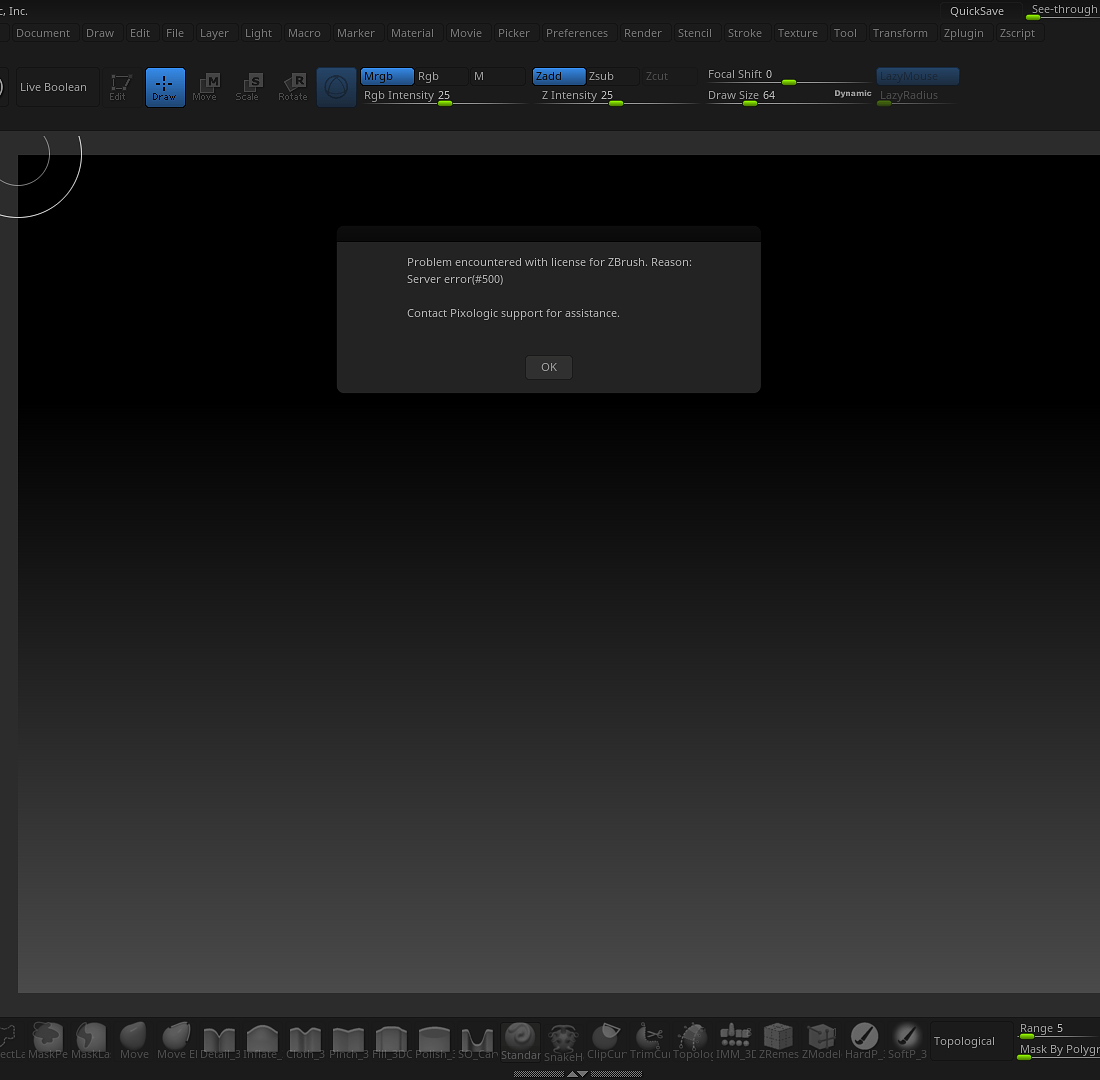1100x1080 pixels.
Task: Pick the Move brush
Action: pyautogui.click(x=133, y=1040)
